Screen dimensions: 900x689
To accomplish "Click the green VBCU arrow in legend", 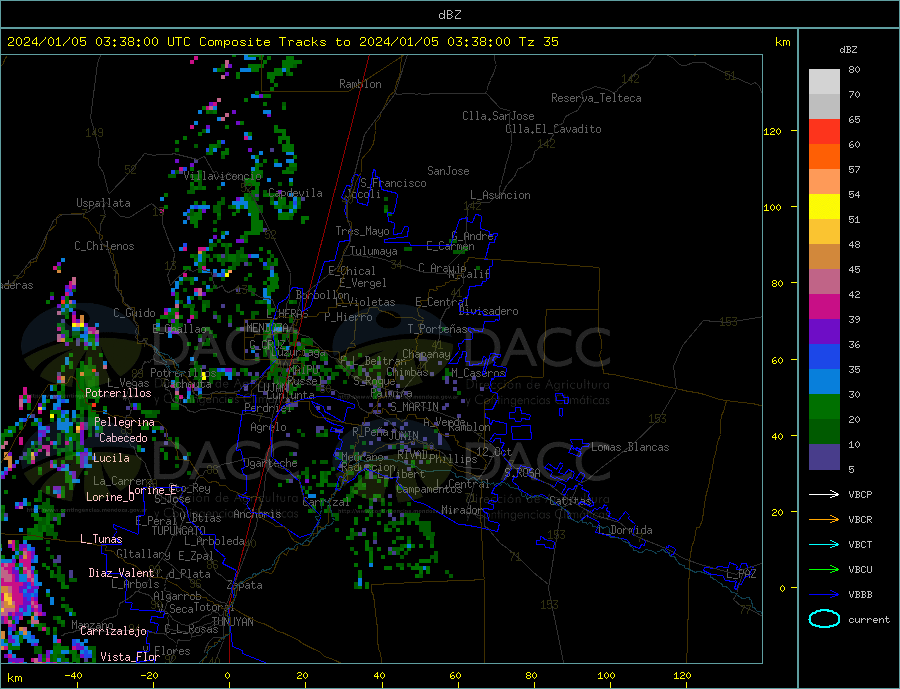I will pos(824,570).
